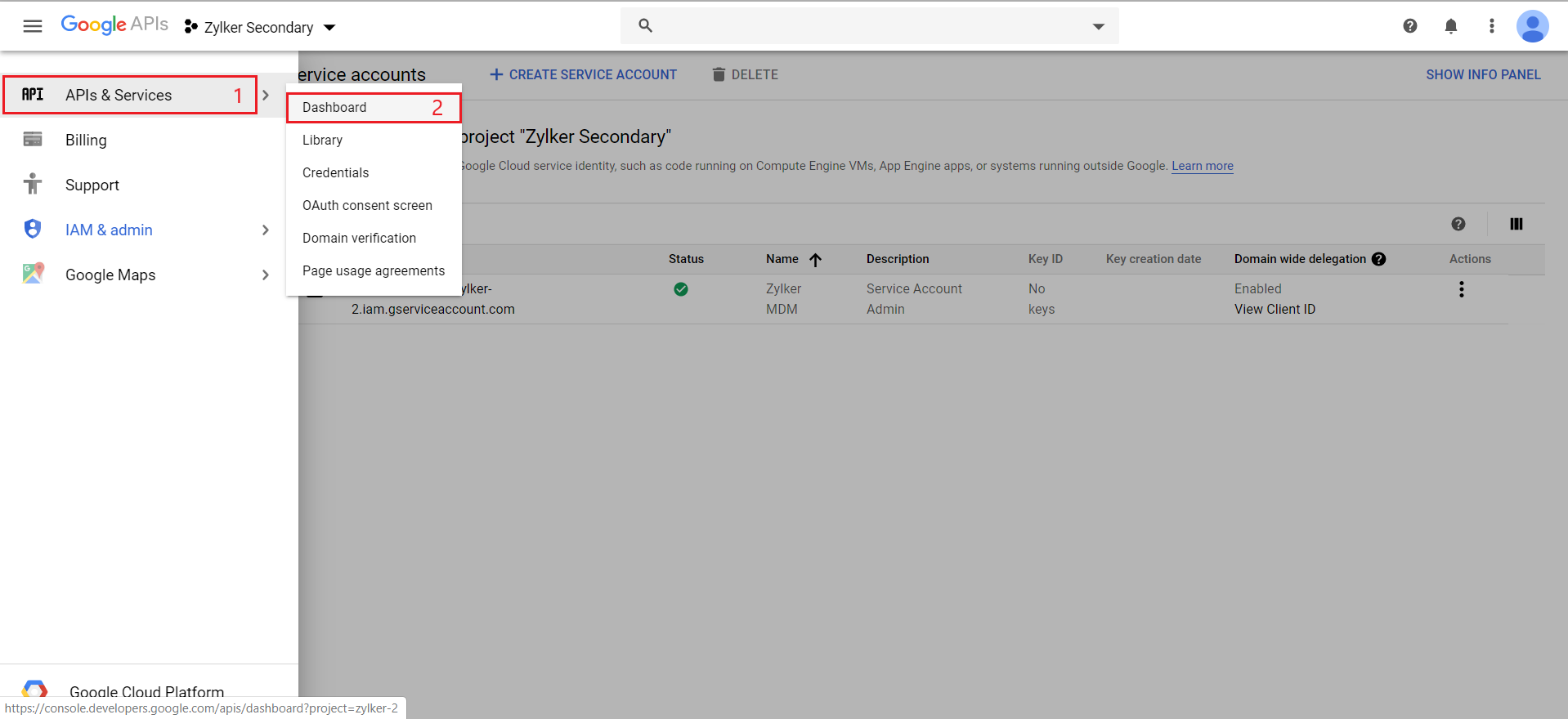Click the Actions column header
This screenshot has width=1568, height=719.
(x=1470, y=259)
